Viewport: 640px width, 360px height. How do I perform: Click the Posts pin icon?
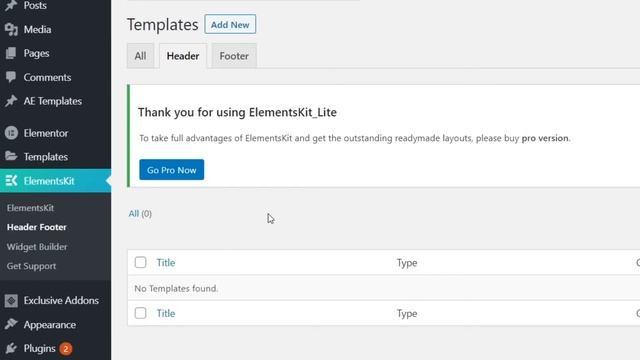pyautogui.click(x=11, y=6)
